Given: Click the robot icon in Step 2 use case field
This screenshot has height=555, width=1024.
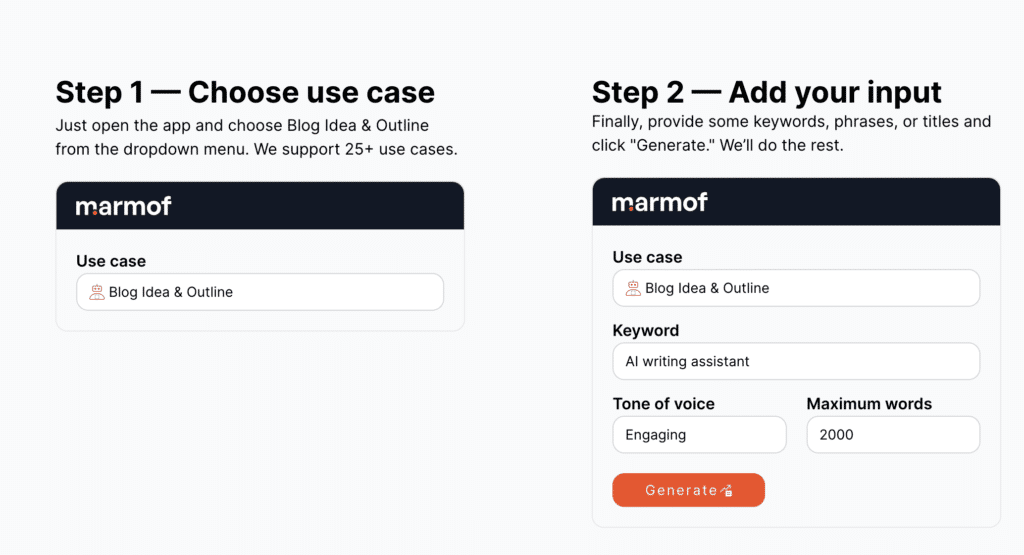Looking at the screenshot, I should point(633,288).
